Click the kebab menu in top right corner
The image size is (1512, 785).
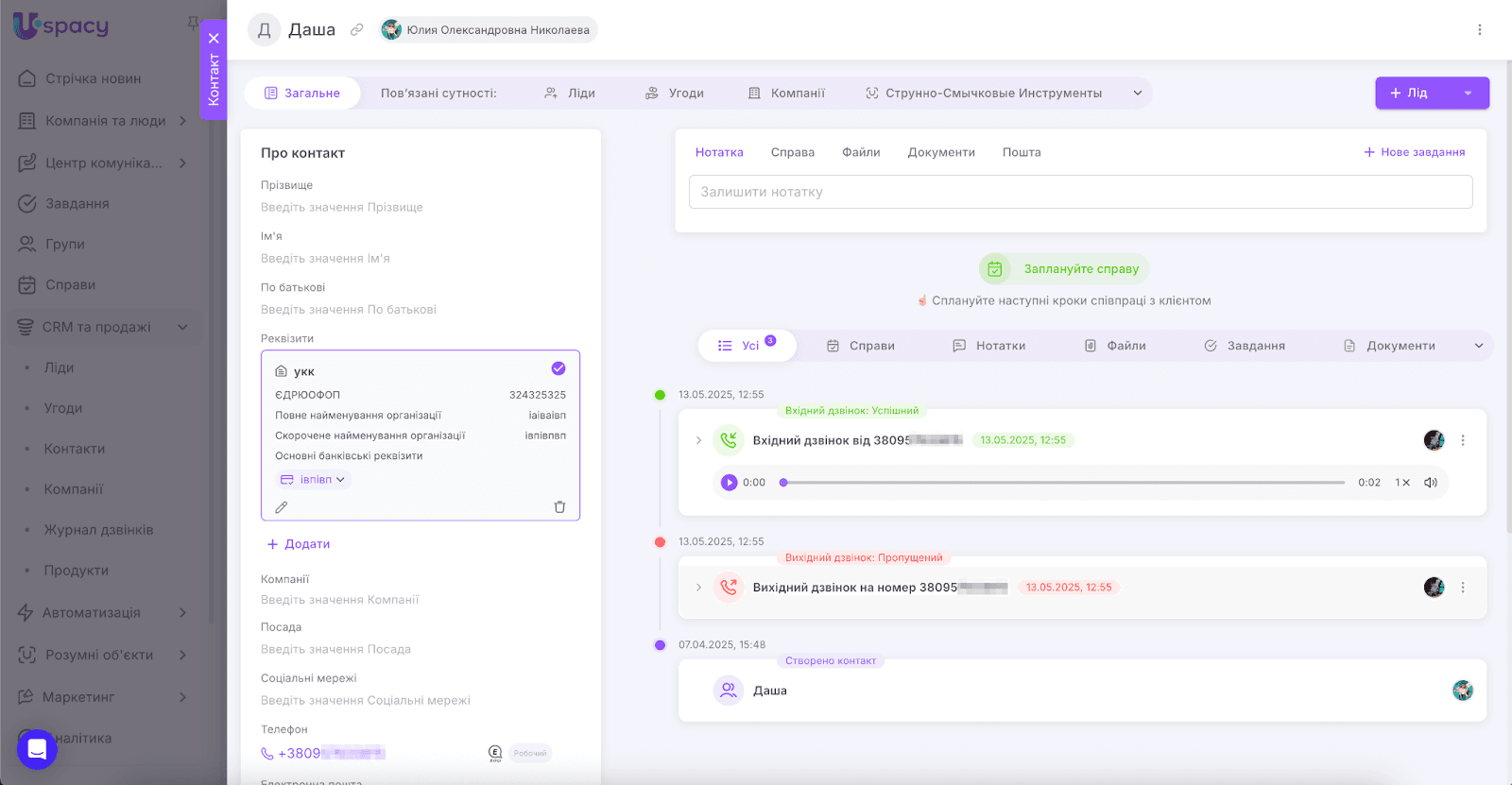(1480, 30)
